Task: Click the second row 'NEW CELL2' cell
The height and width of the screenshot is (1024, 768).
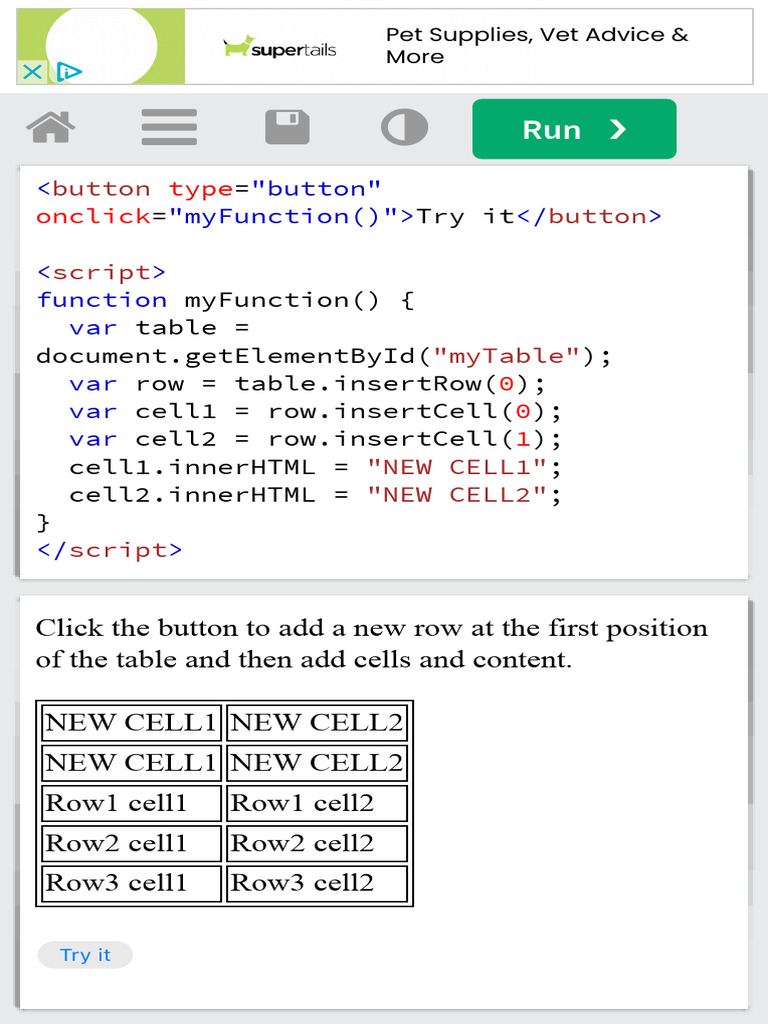Action: pyautogui.click(x=317, y=762)
